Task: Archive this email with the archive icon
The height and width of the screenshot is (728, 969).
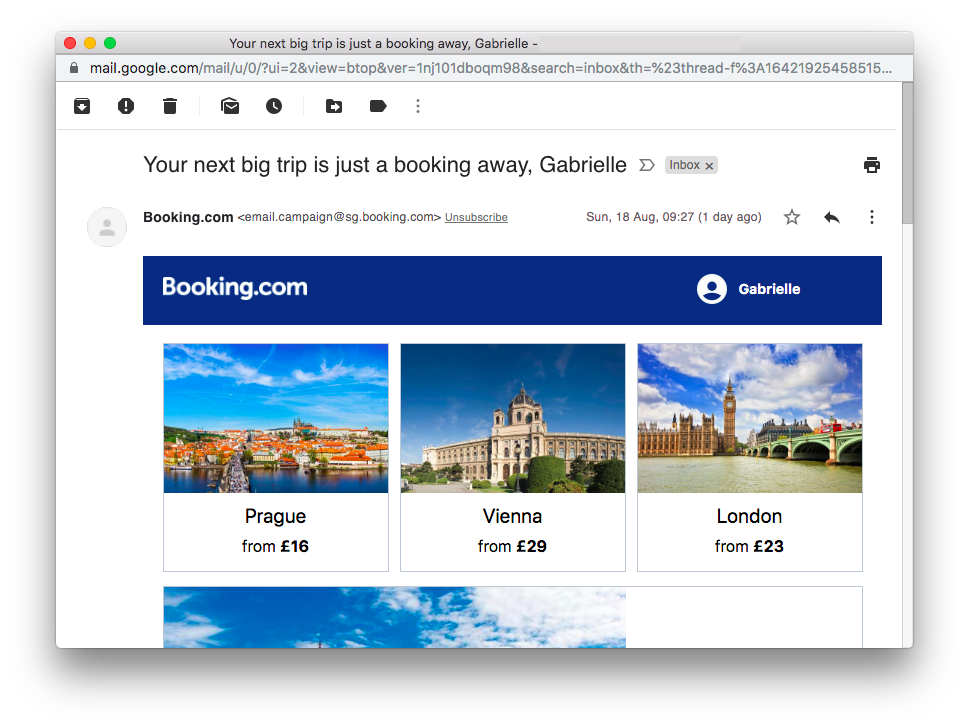Action: pyautogui.click(x=82, y=106)
